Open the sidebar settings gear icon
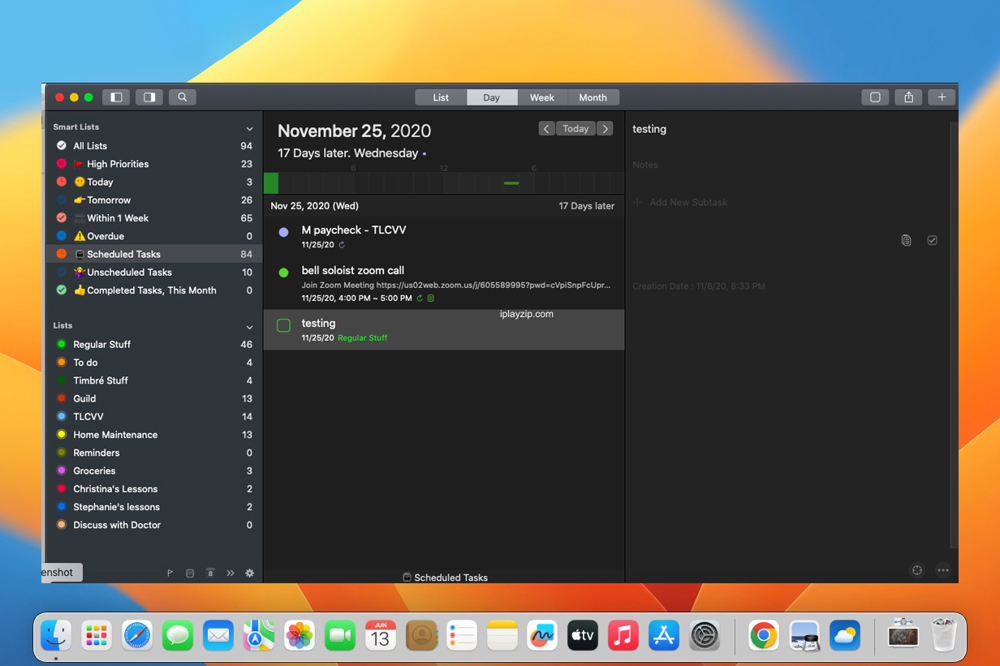This screenshot has width=1000, height=666. coord(250,573)
